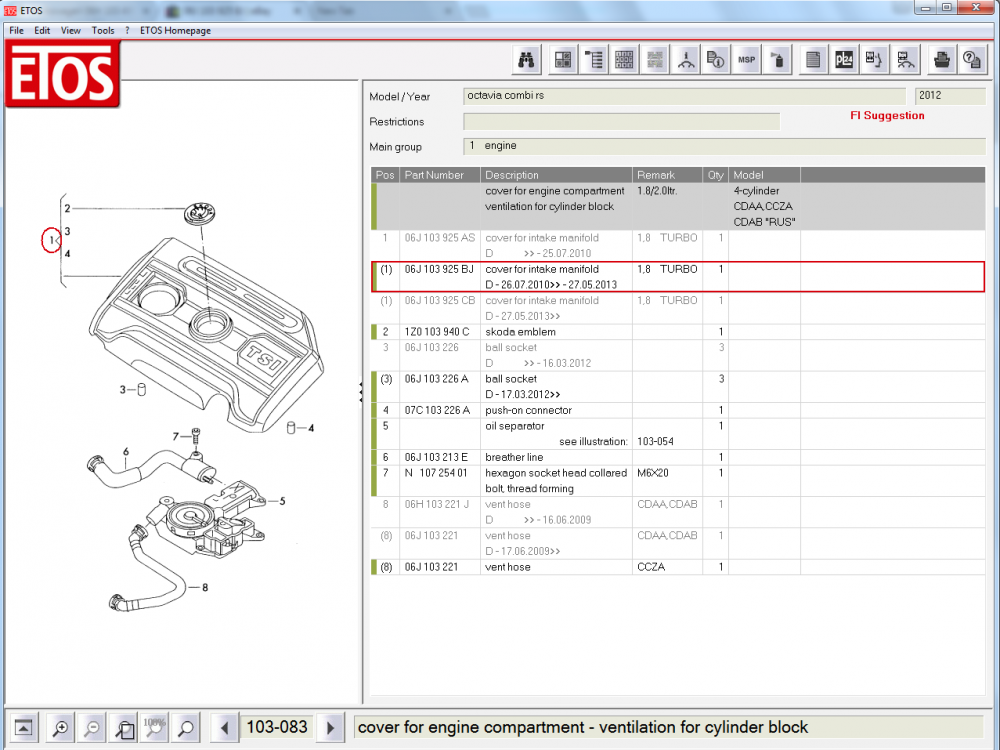
Task: Click the keypad grid toolbar icon
Action: pos(624,60)
